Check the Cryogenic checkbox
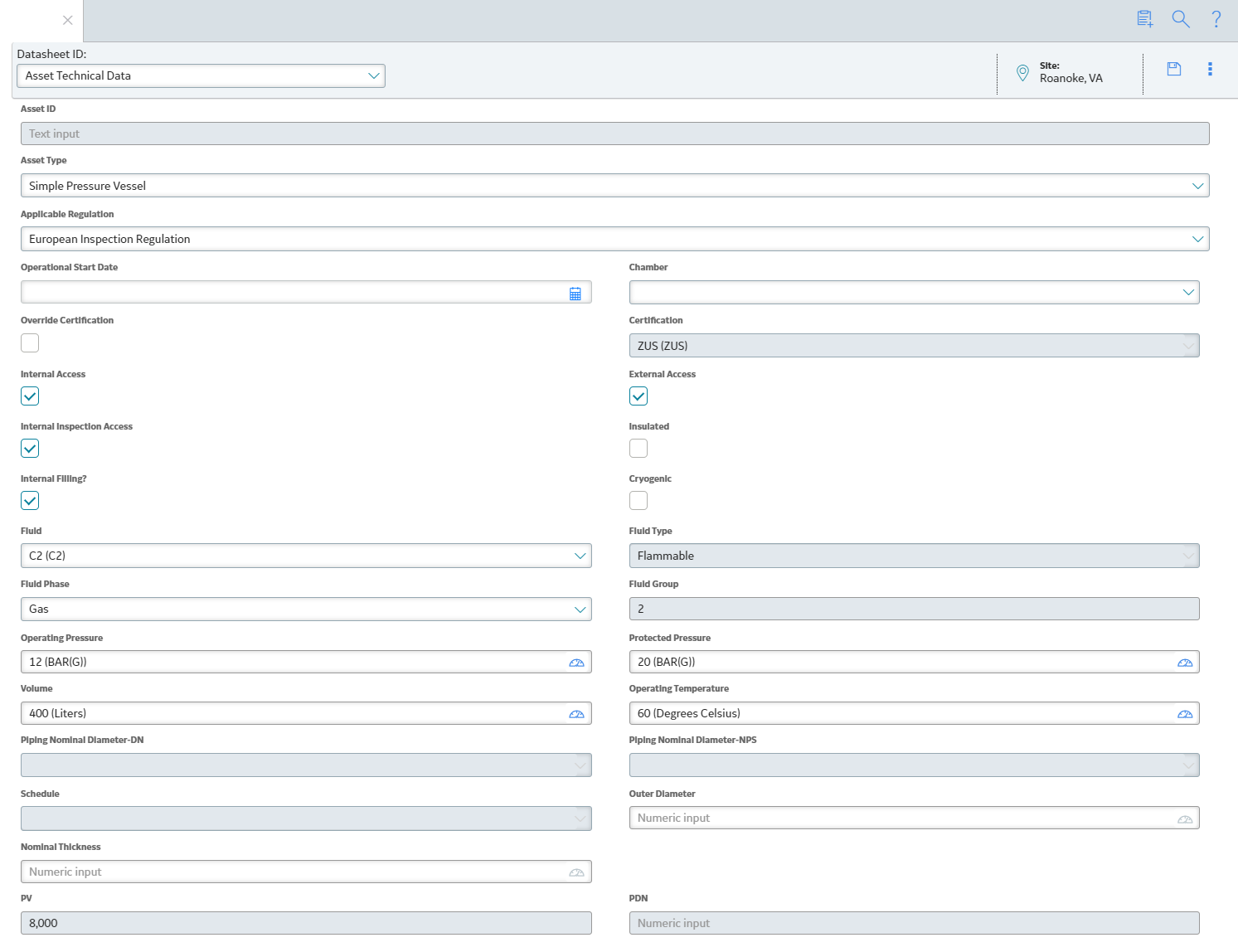This screenshot has width=1238, height=952. coord(638,501)
